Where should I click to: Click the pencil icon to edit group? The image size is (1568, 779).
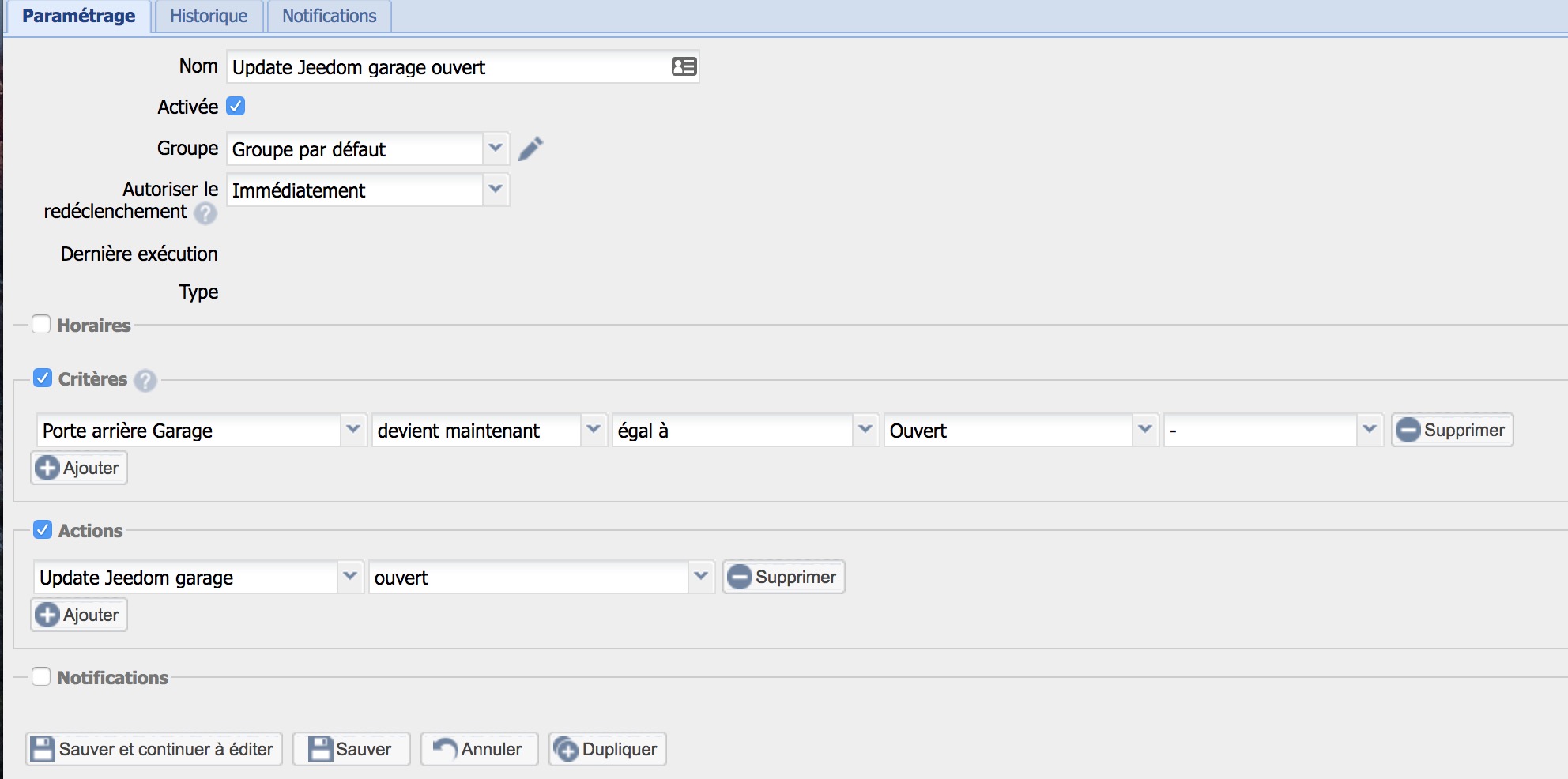[531, 149]
